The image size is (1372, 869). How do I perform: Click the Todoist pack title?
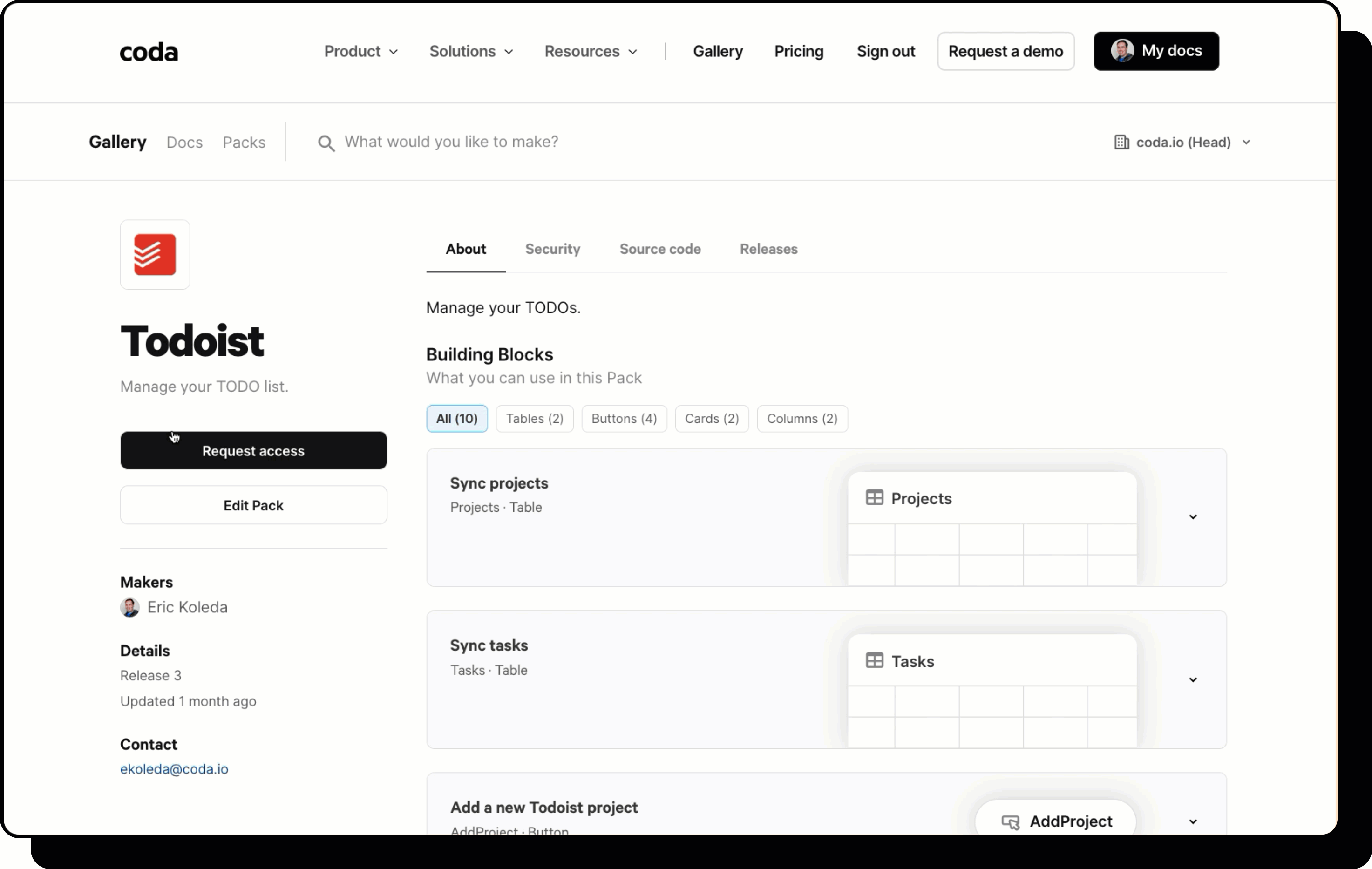point(192,341)
